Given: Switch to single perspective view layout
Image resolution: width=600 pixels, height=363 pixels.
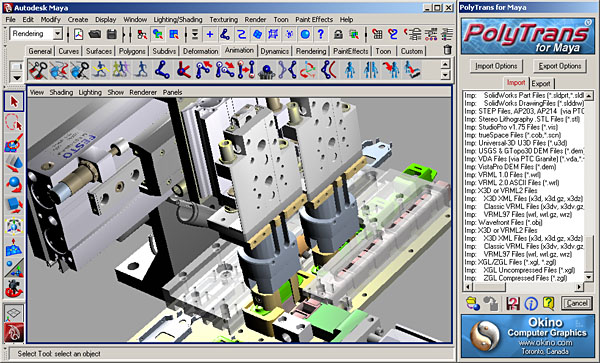Looking at the screenshot, I should [x=14, y=313].
